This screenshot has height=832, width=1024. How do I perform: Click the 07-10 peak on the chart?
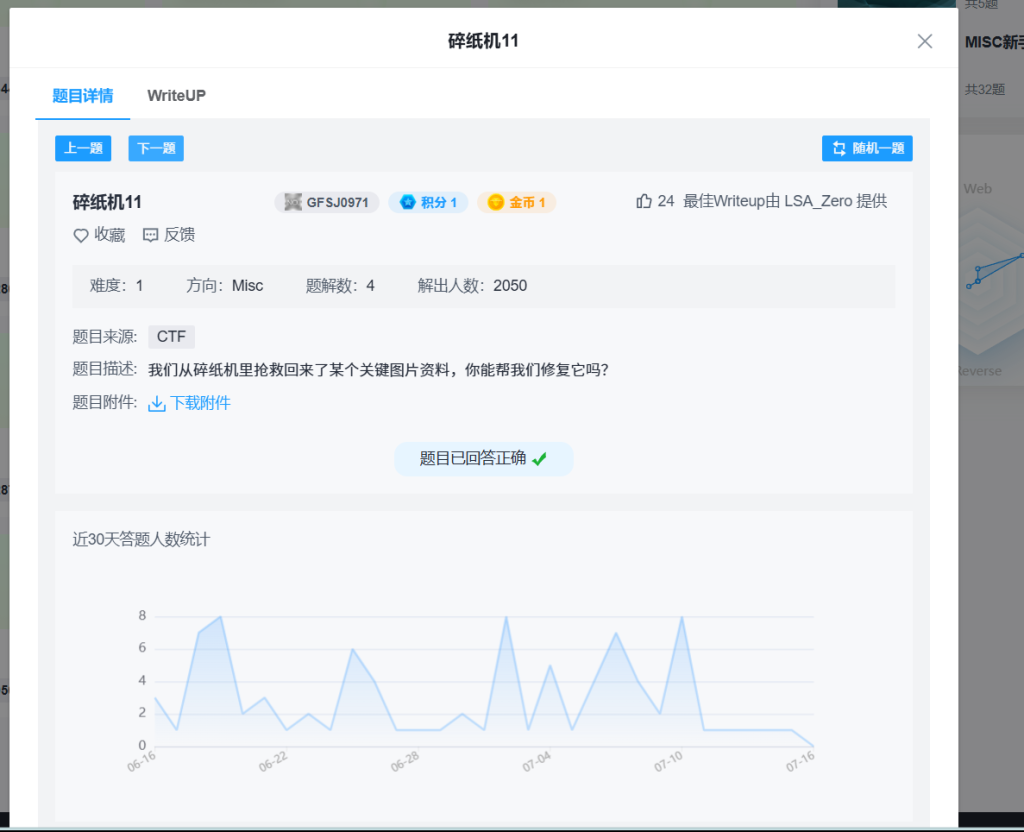[x=682, y=617]
